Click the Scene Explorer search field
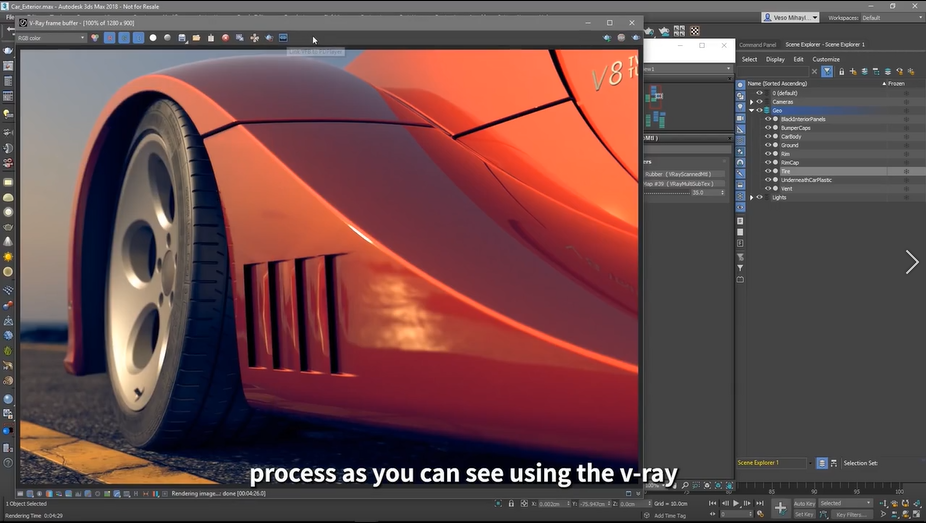 772,71
